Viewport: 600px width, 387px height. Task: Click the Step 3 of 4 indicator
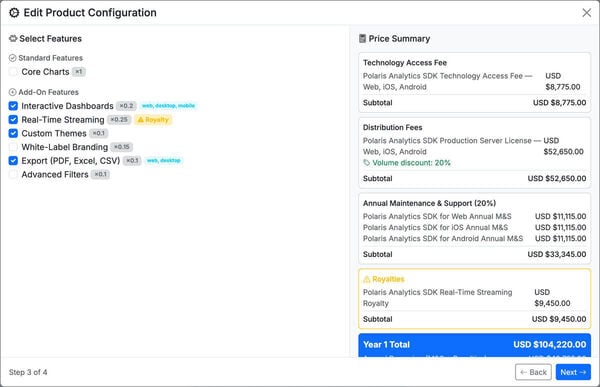pos(28,372)
